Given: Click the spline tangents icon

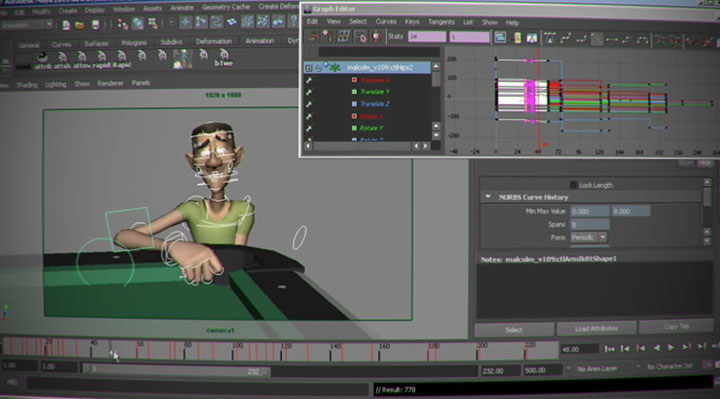Looking at the screenshot, I should click(x=565, y=39).
